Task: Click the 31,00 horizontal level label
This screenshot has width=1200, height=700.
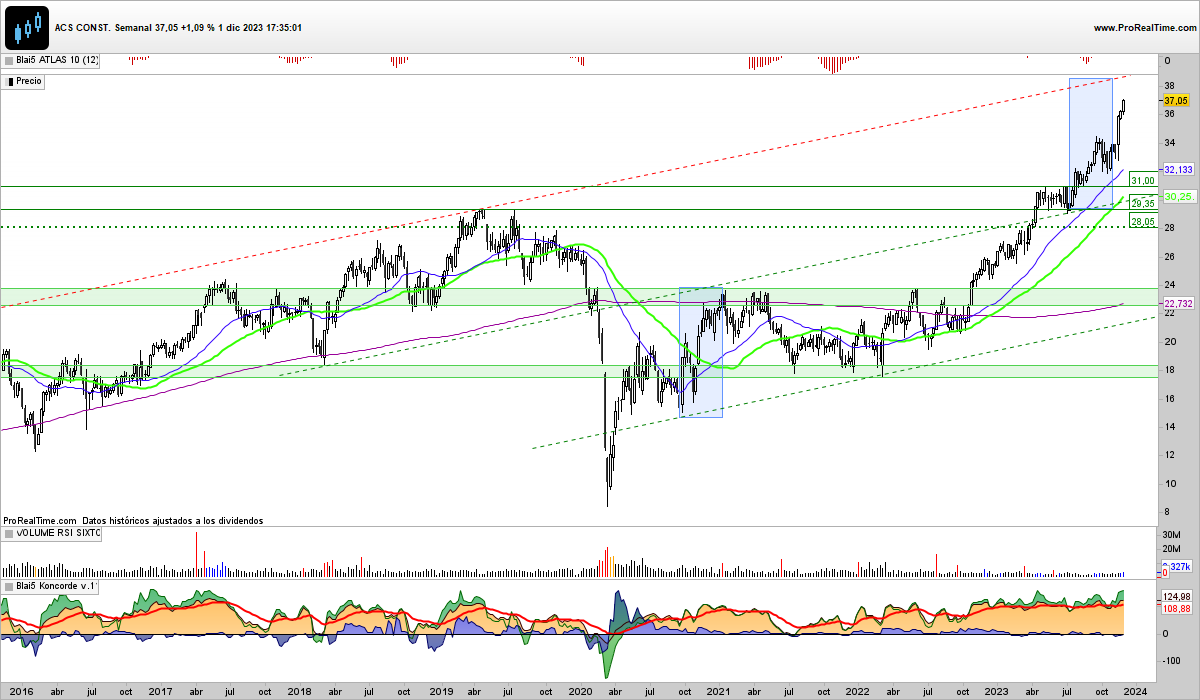Action: pyautogui.click(x=1142, y=180)
